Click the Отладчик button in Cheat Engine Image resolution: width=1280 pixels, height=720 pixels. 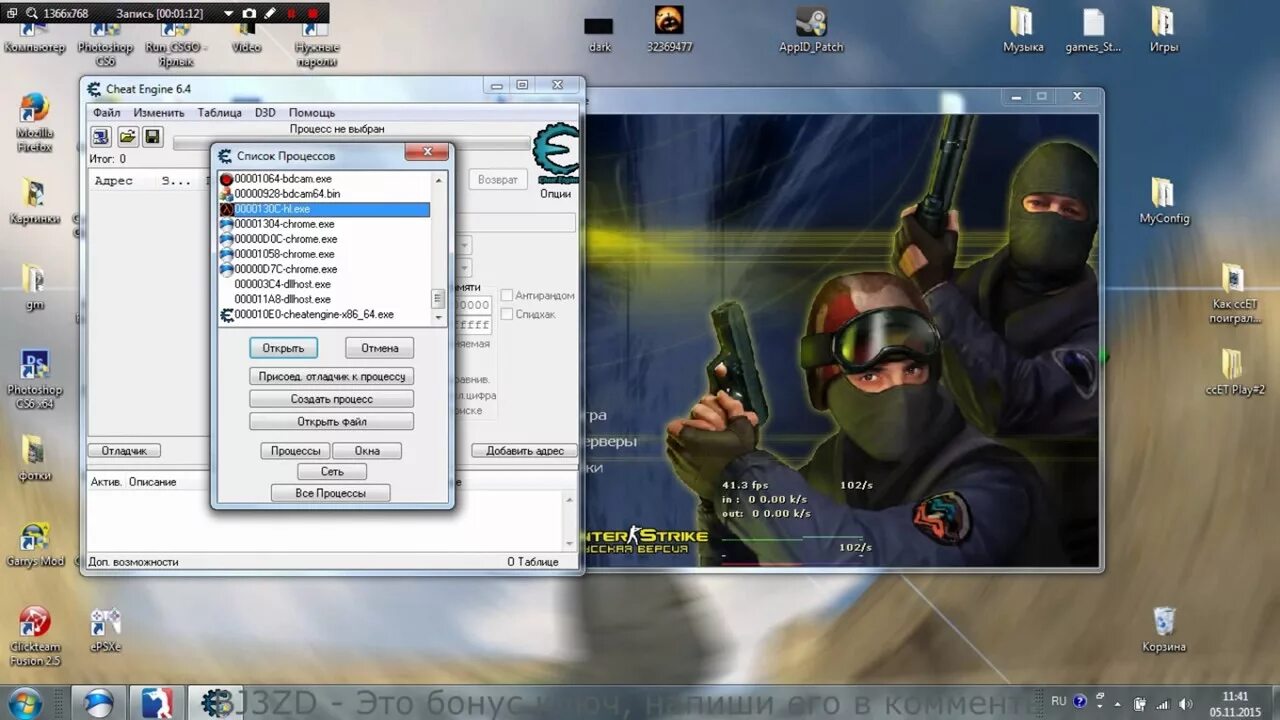pos(124,451)
